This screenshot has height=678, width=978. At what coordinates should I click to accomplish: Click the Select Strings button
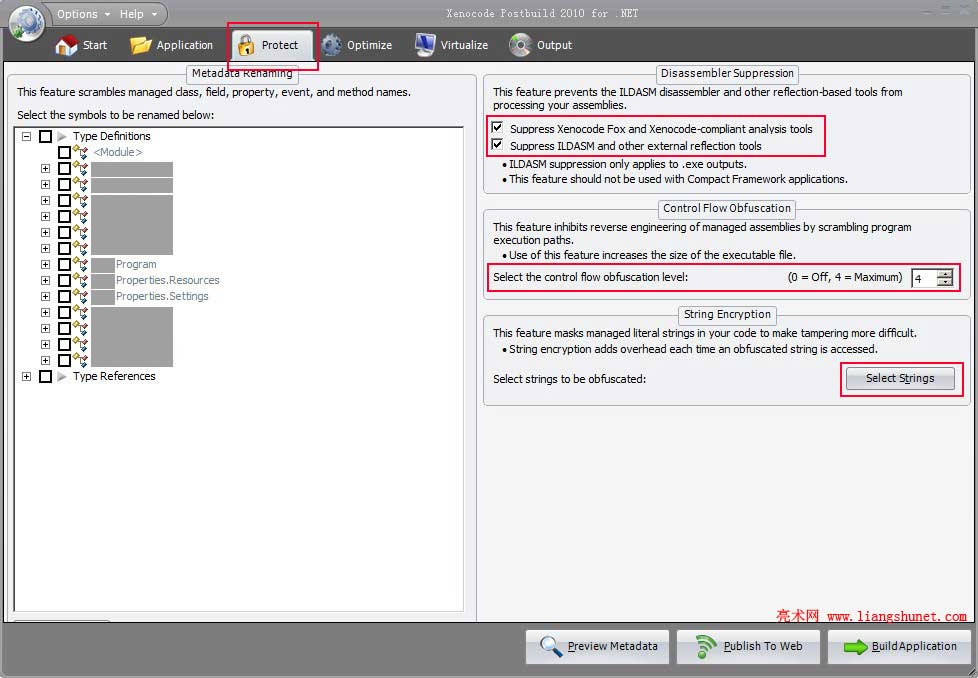(x=900, y=378)
